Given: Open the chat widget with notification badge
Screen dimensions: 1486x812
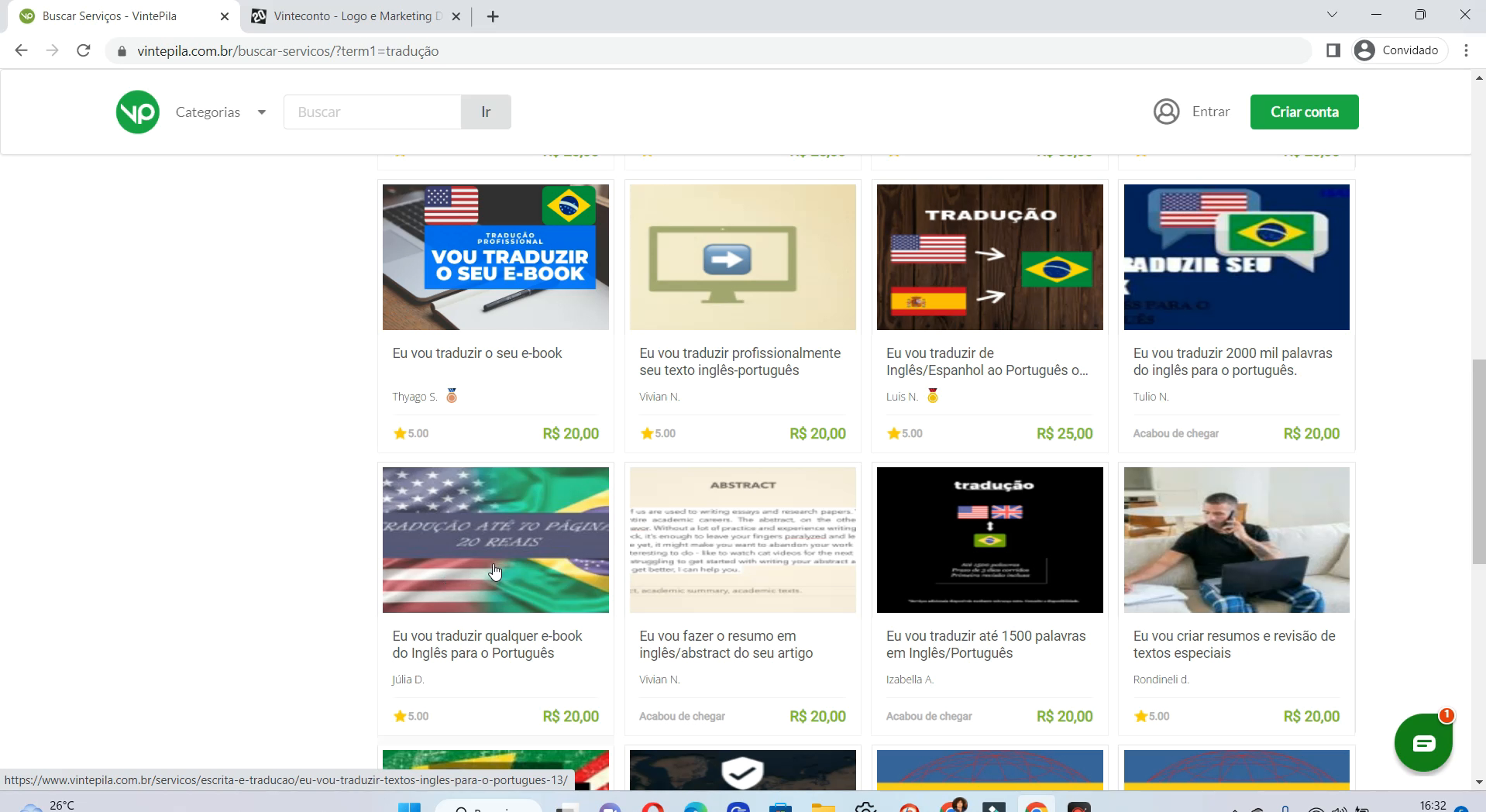Looking at the screenshot, I should point(1424,742).
